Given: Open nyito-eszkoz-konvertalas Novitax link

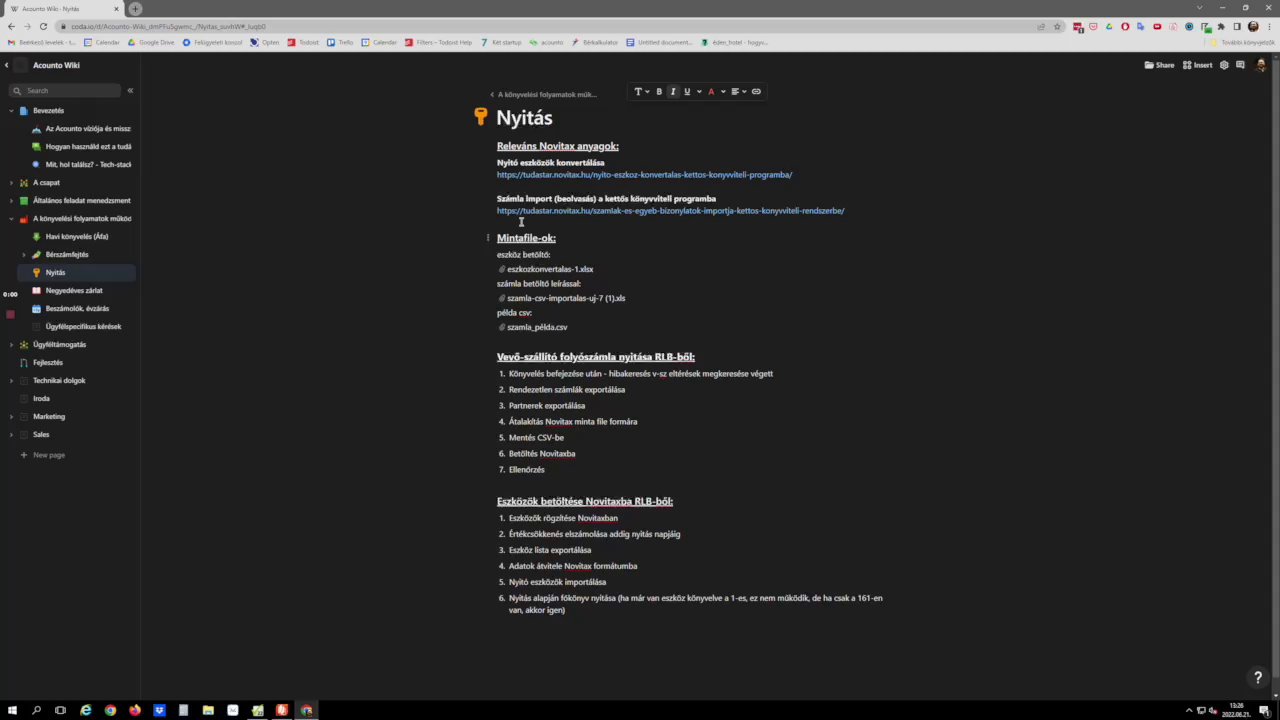Looking at the screenshot, I should point(644,175).
